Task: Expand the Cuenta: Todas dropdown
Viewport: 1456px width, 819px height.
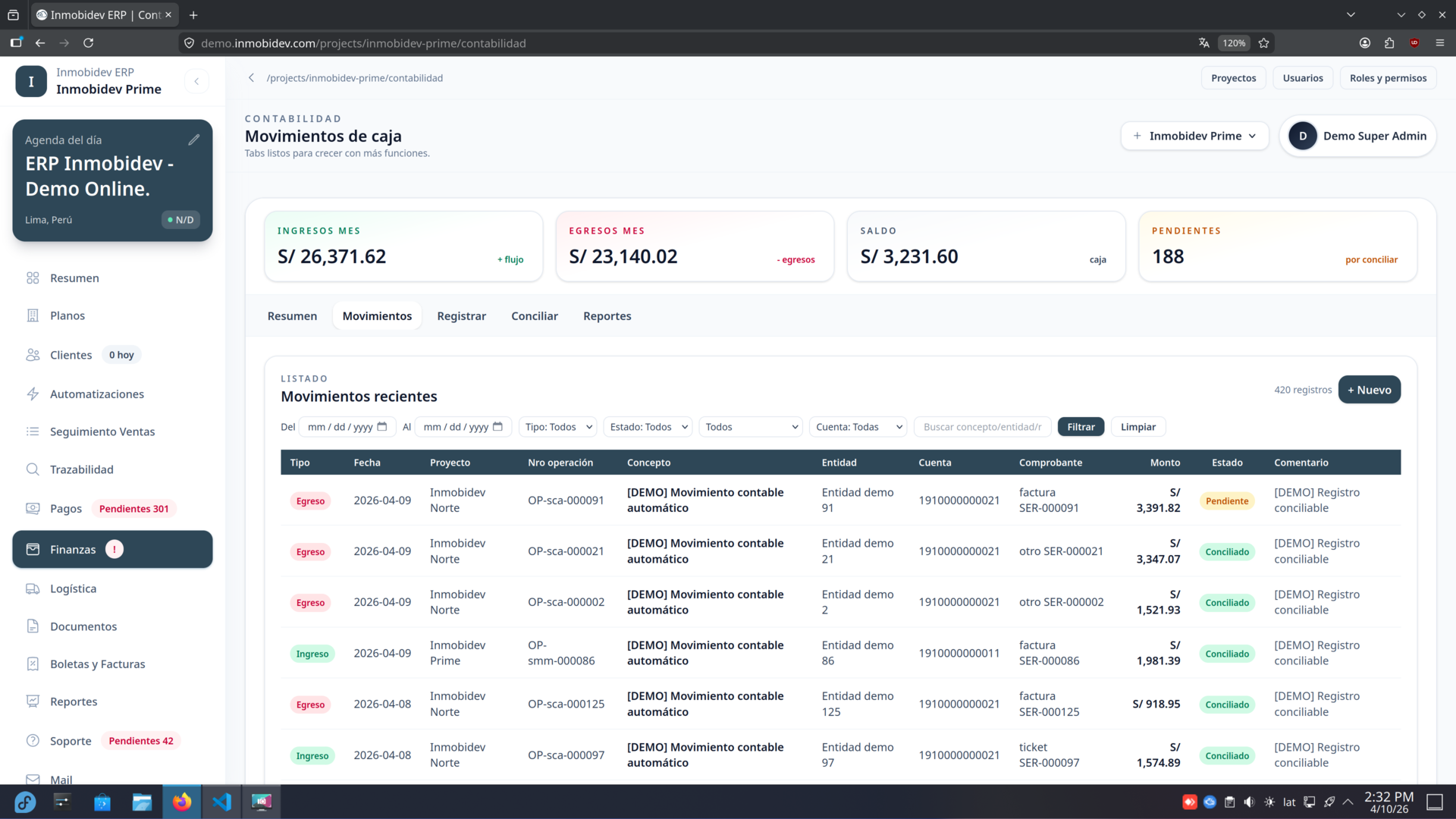Action: click(x=857, y=426)
